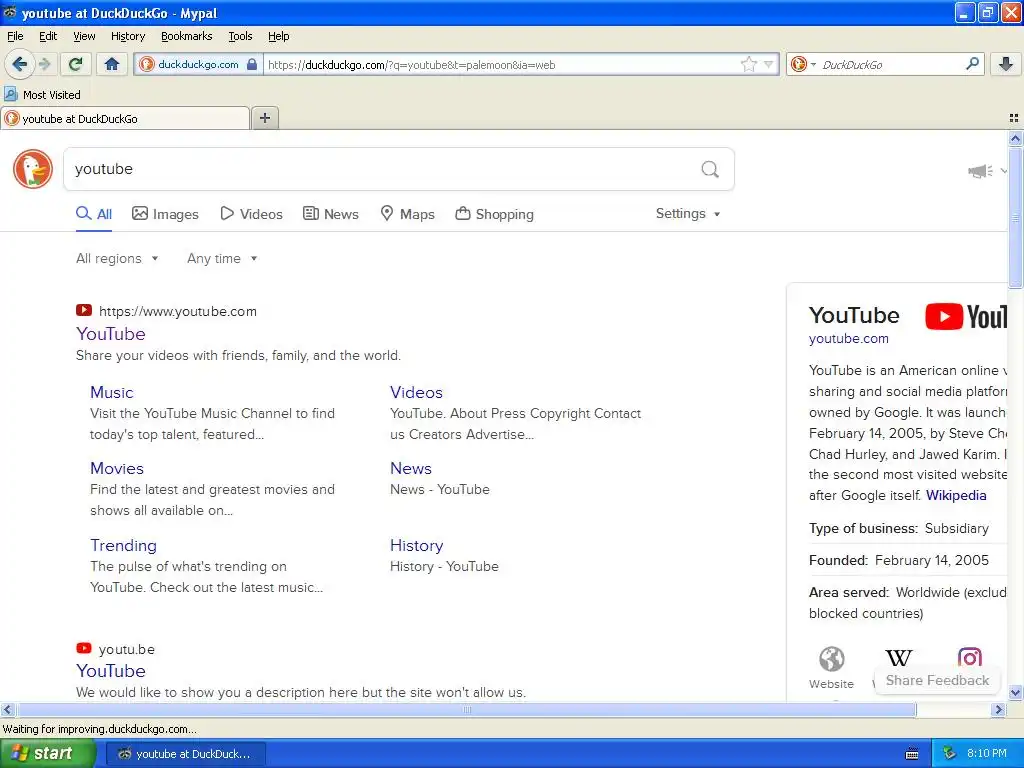Click the forward navigation arrow

[44, 64]
